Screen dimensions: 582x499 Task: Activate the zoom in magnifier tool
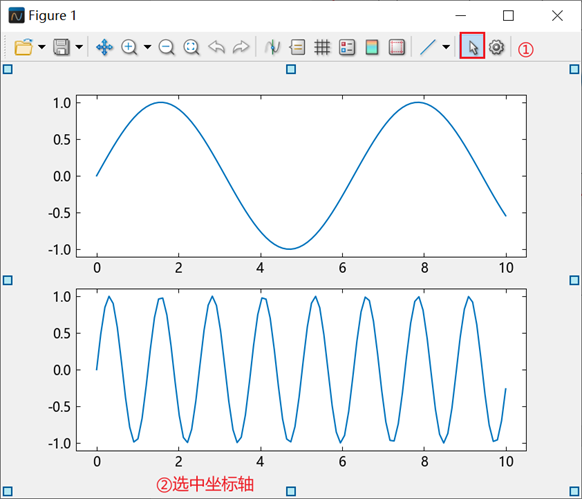click(129, 48)
